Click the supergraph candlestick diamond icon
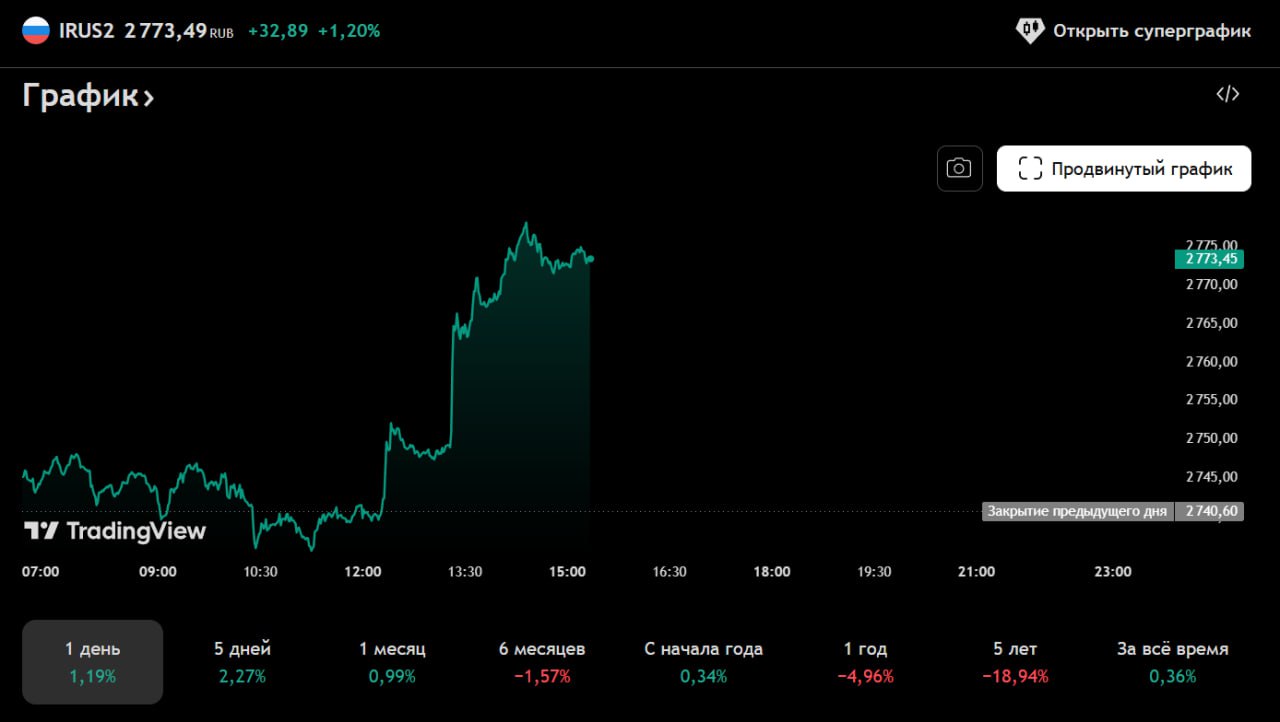Screen dimensions: 1280x722 pos(1030,31)
